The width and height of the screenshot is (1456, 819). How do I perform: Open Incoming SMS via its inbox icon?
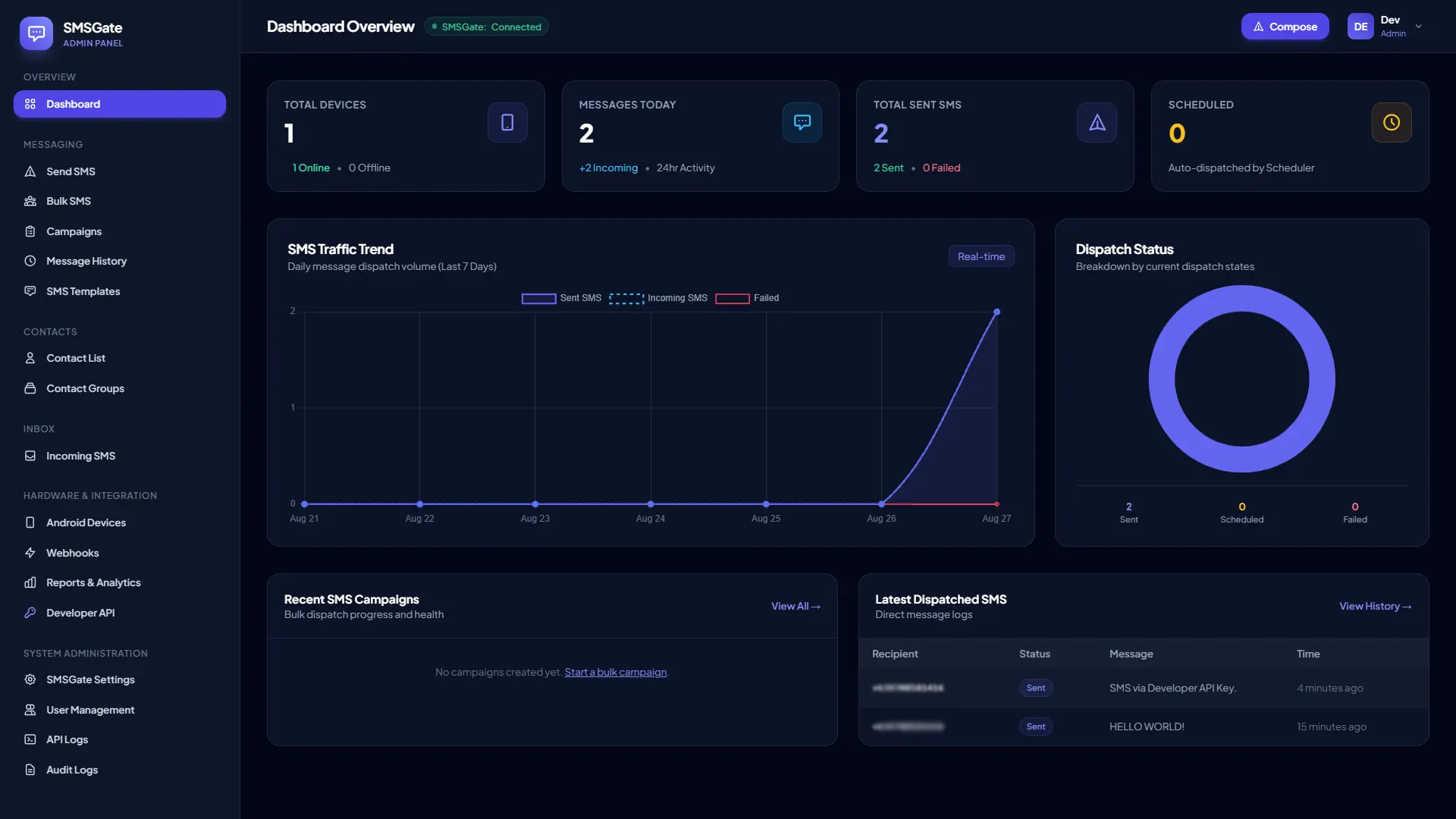coord(30,456)
